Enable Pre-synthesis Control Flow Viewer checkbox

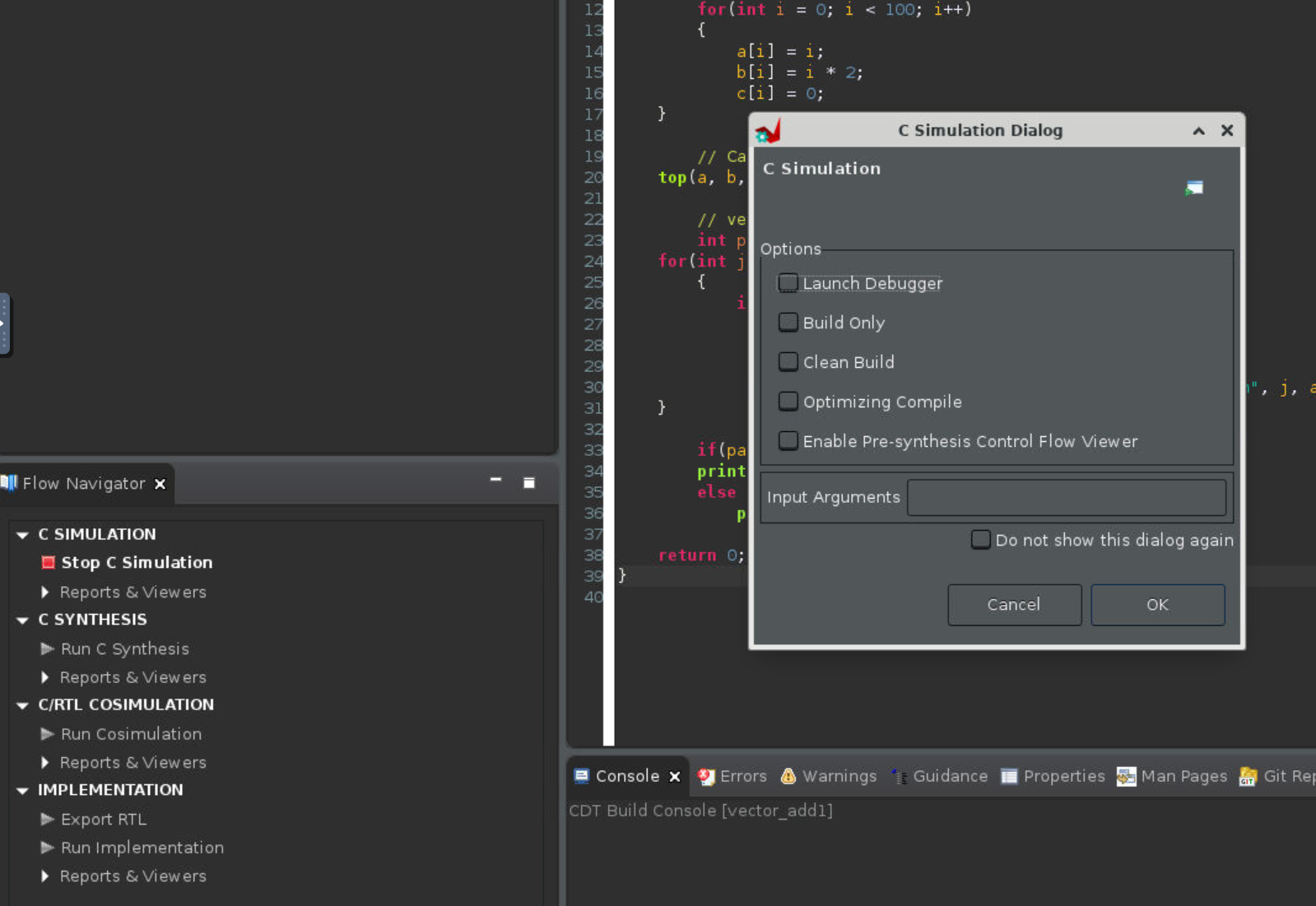click(x=788, y=440)
